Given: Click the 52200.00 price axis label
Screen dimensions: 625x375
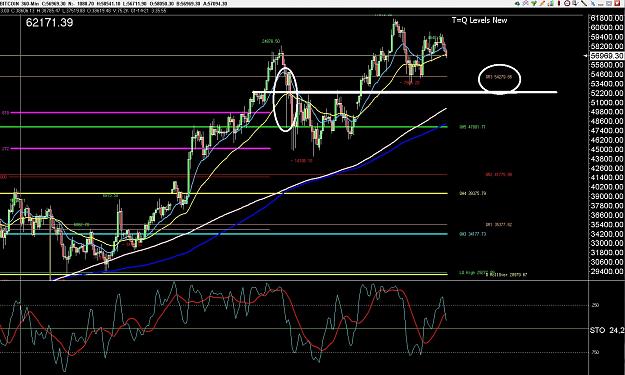Looking at the screenshot, I should coord(607,93).
